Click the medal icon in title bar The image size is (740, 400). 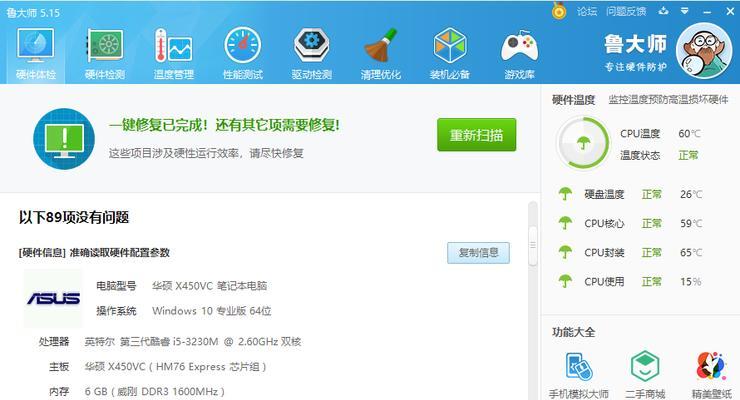[x=559, y=11]
